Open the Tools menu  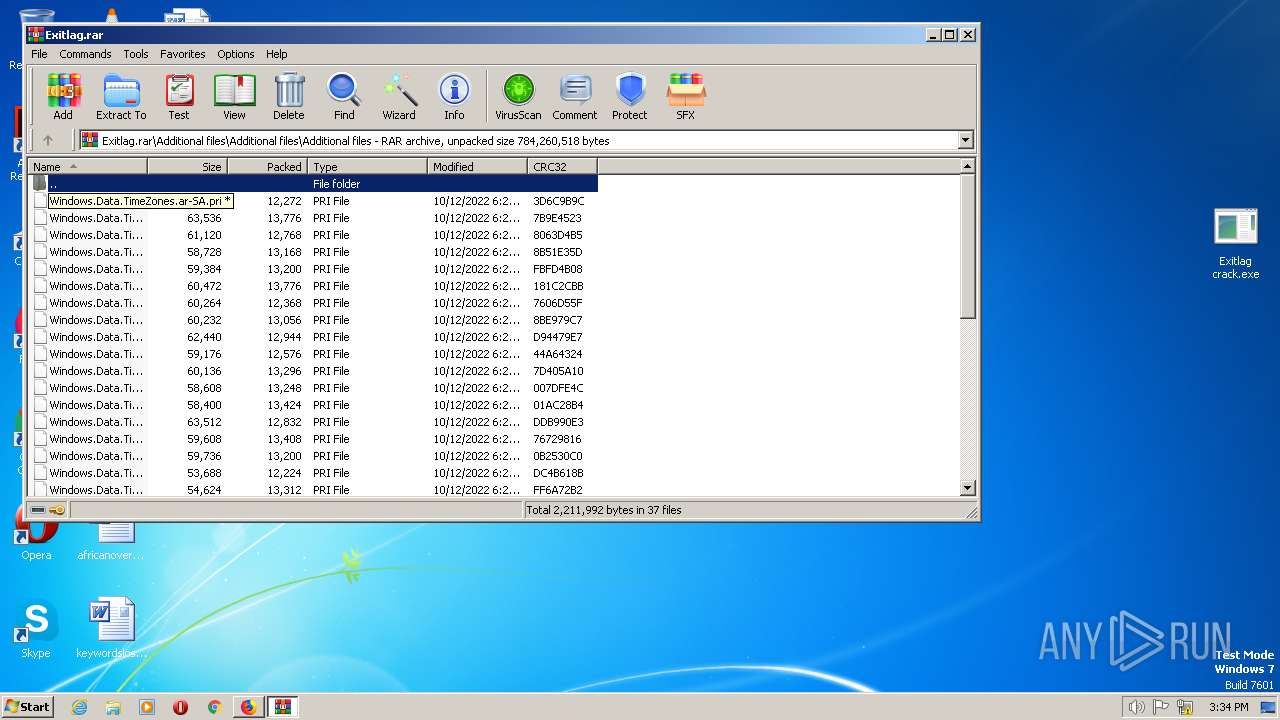tap(136, 54)
